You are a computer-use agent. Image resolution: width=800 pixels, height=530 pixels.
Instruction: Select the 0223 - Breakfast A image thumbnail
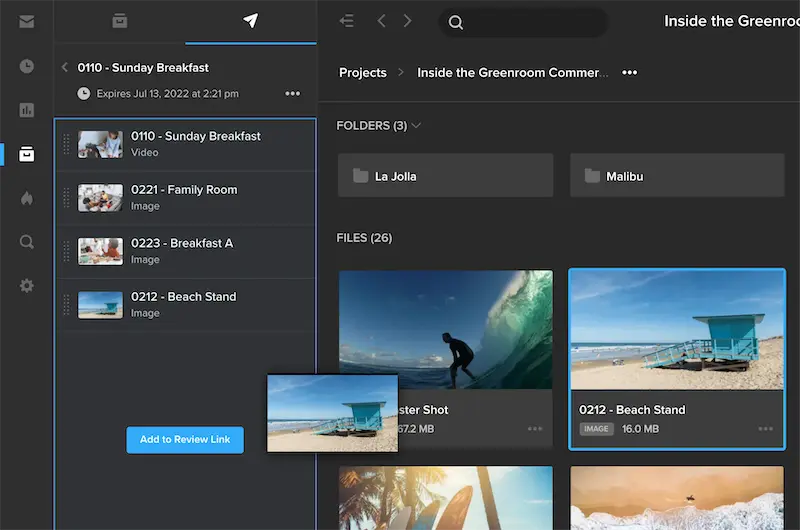[101, 251]
